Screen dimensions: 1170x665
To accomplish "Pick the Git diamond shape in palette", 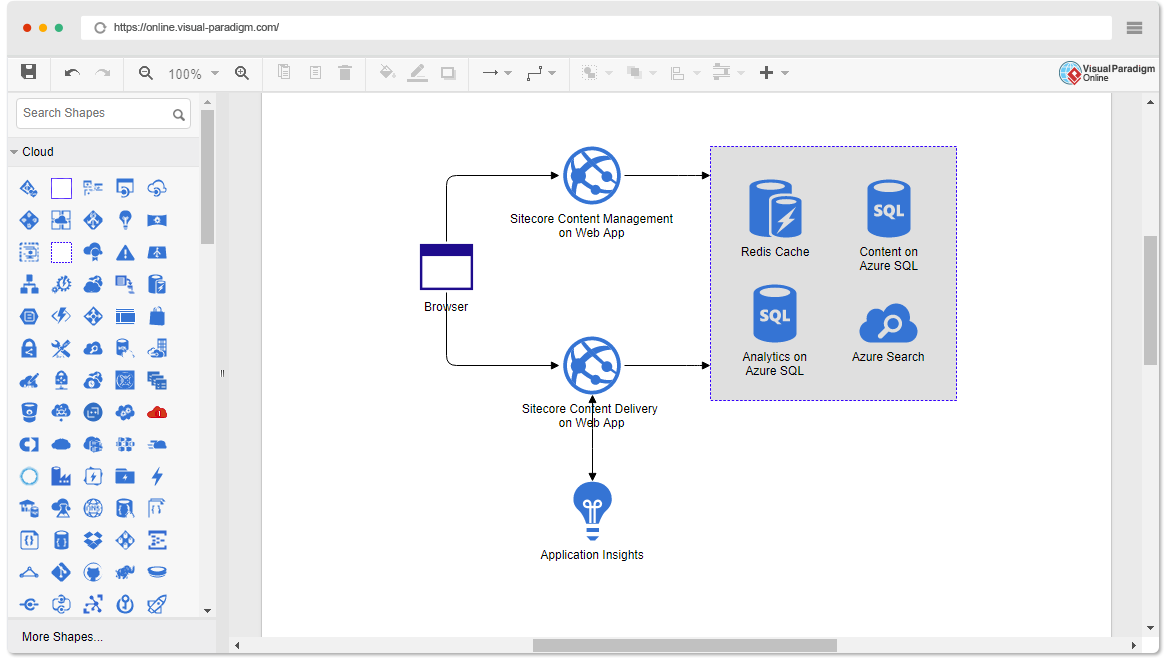I will click(x=61, y=572).
